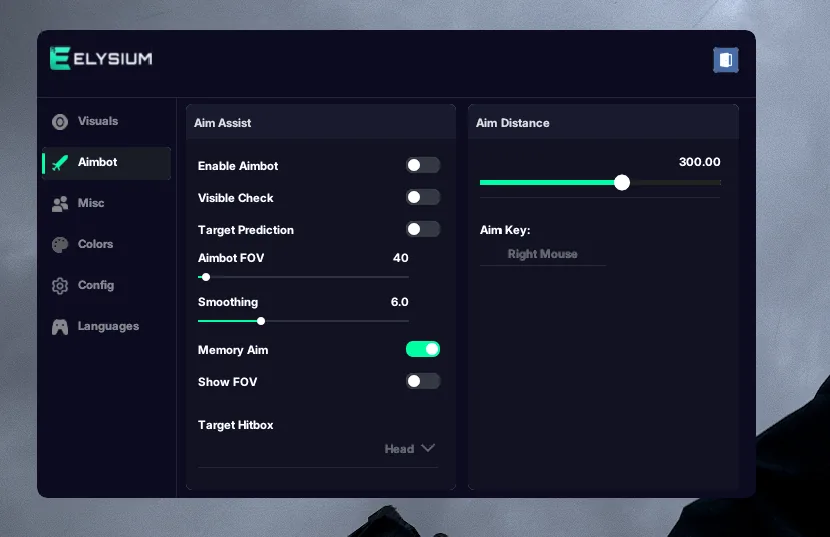Click the Enable Aimbot label

238,166
